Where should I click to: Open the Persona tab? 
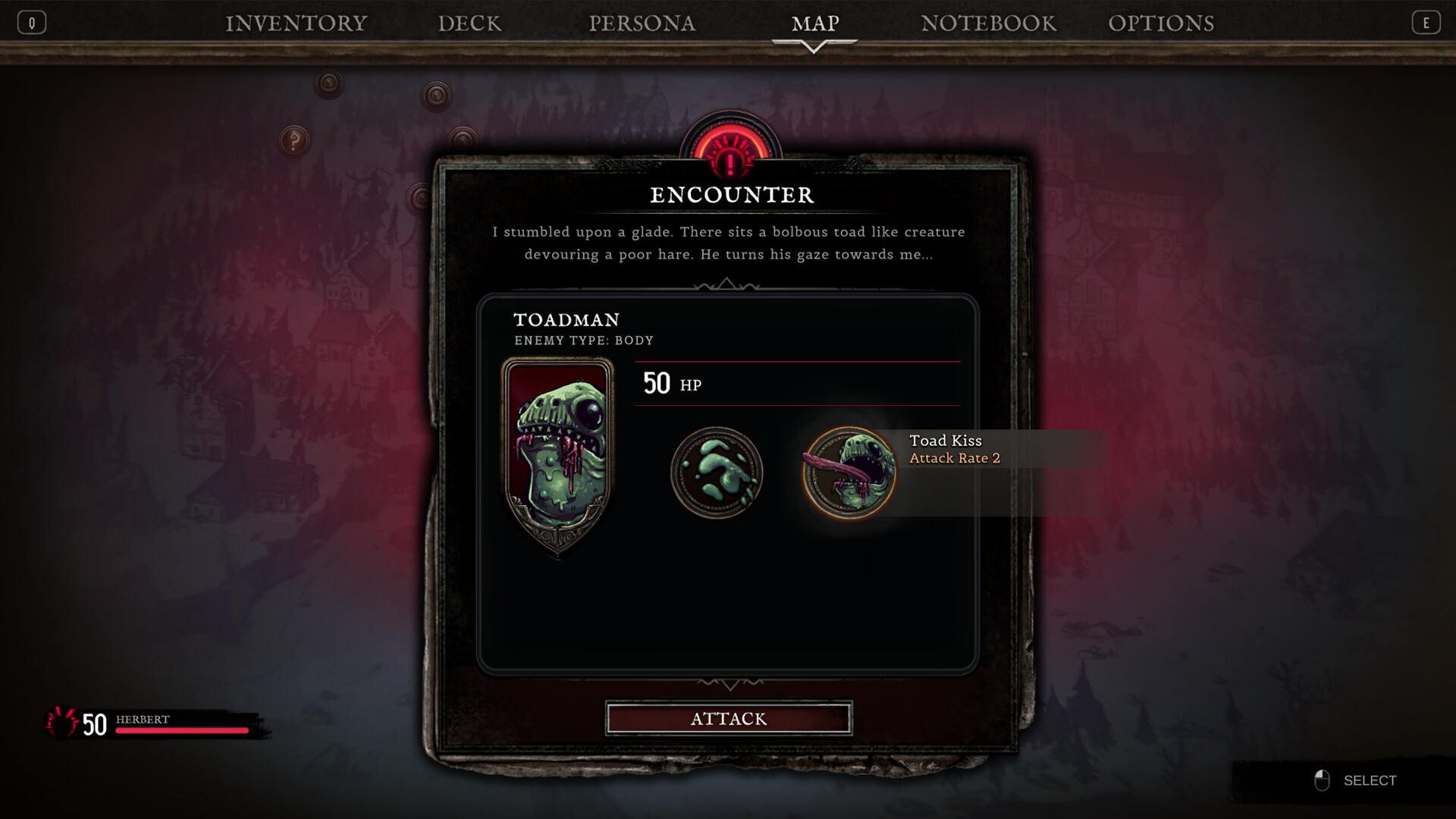coord(642,24)
